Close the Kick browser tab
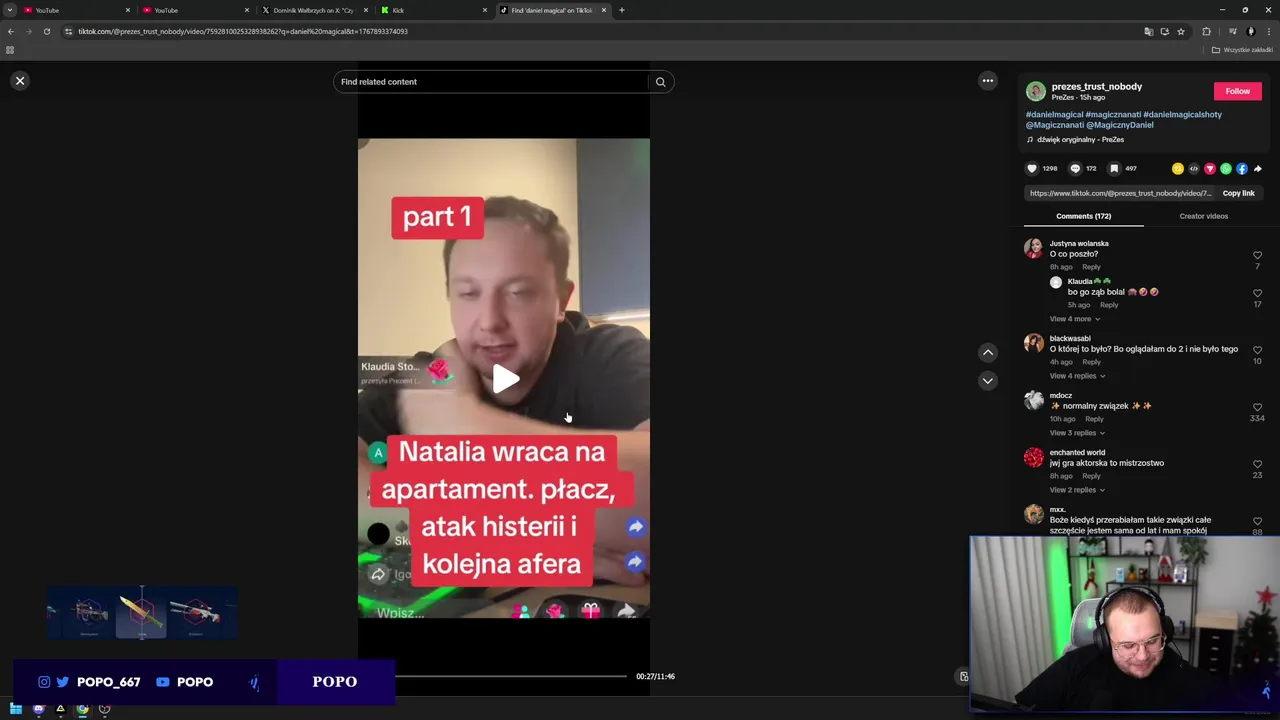Screen dimensions: 1280x720 coord(485,10)
